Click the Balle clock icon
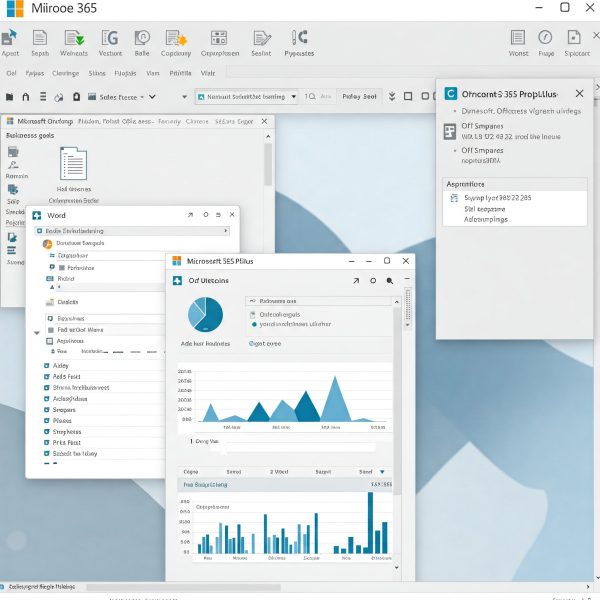 tap(142, 38)
